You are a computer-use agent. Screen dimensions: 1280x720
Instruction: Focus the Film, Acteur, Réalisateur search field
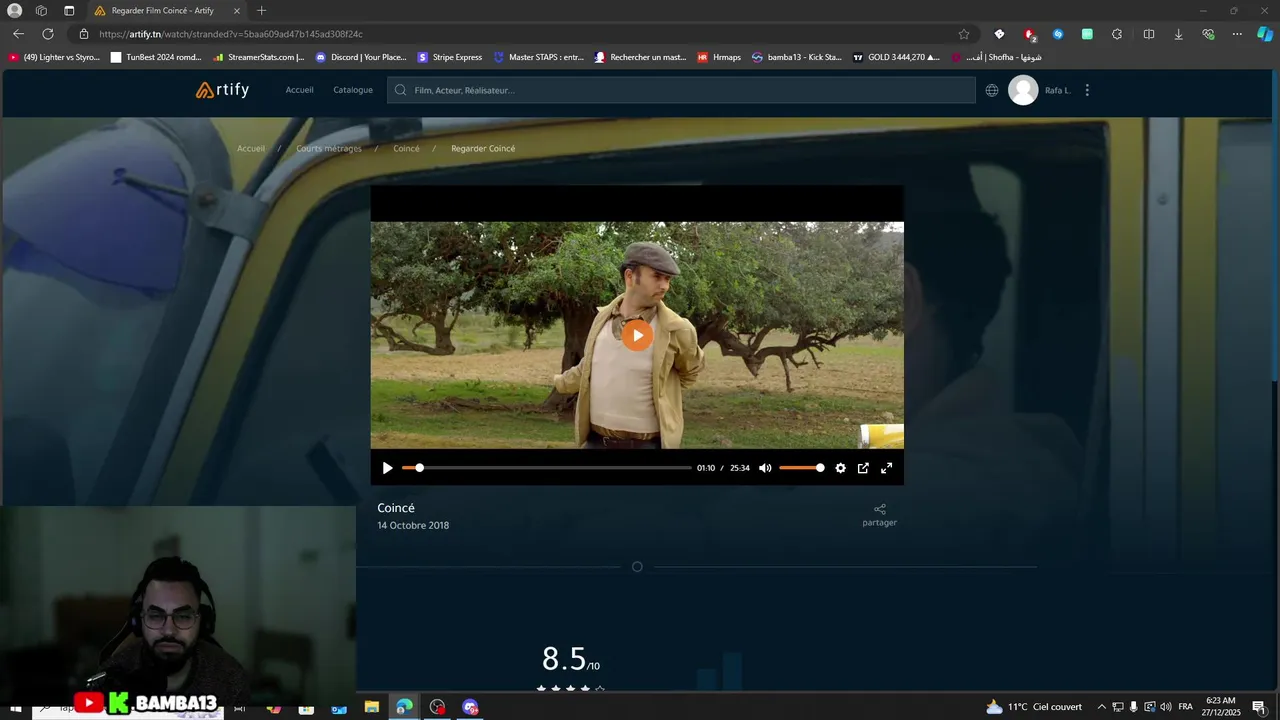681,90
